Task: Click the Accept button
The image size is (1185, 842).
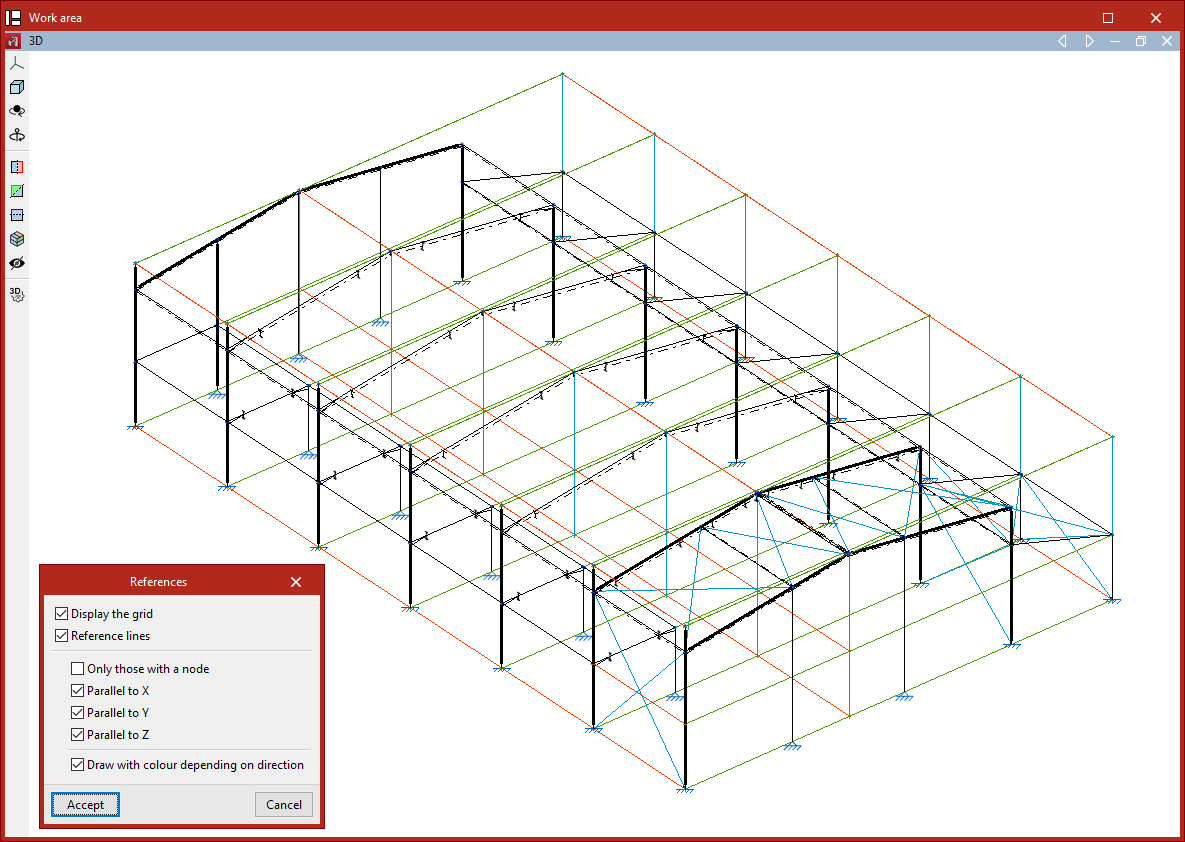Action: coord(85,805)
